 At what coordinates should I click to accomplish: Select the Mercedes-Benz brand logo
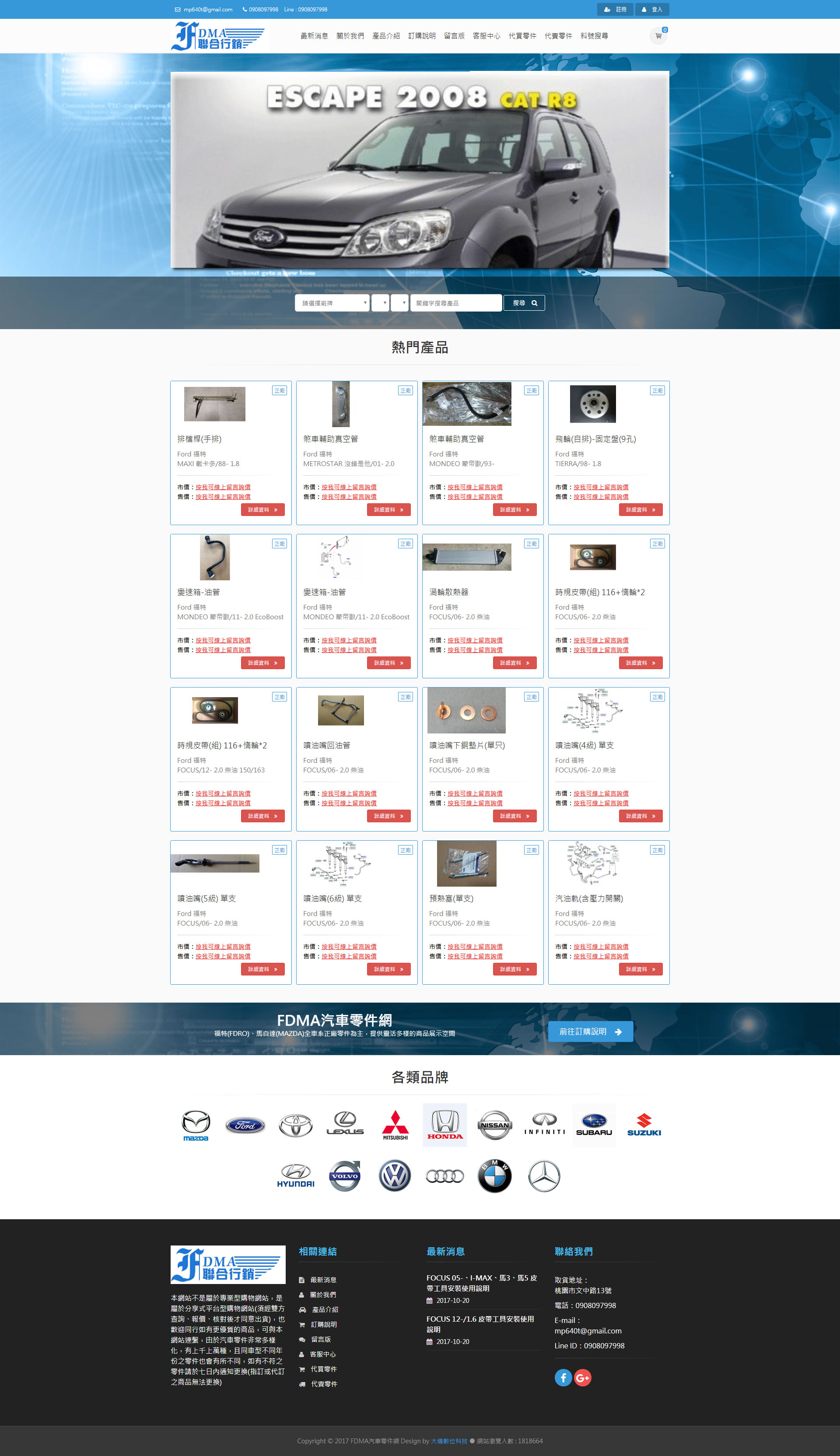coord(544,1175)
